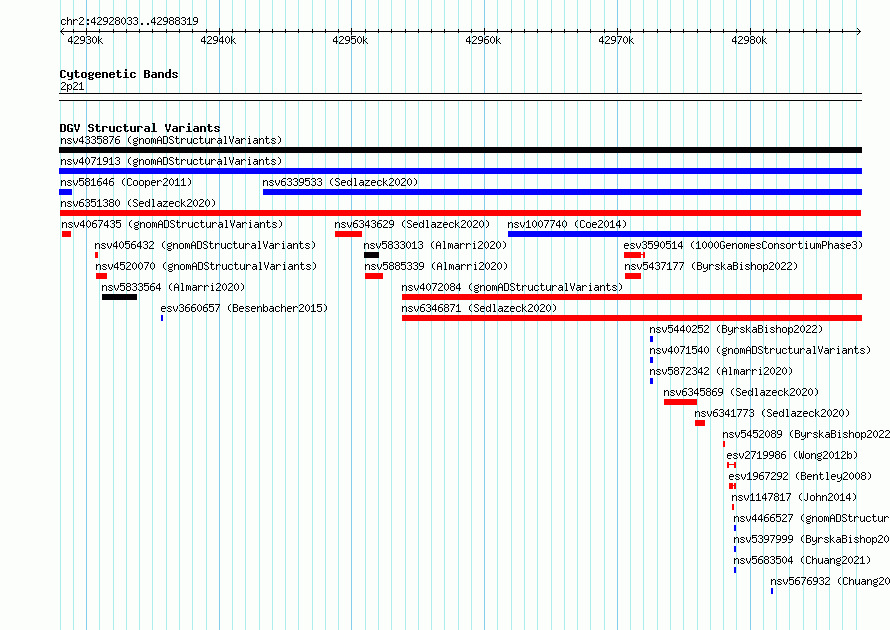The image size is (890, 630).
Task: Open nsv6351380 (Sedlazeck2020) label
Action: [x=138, y=203]
